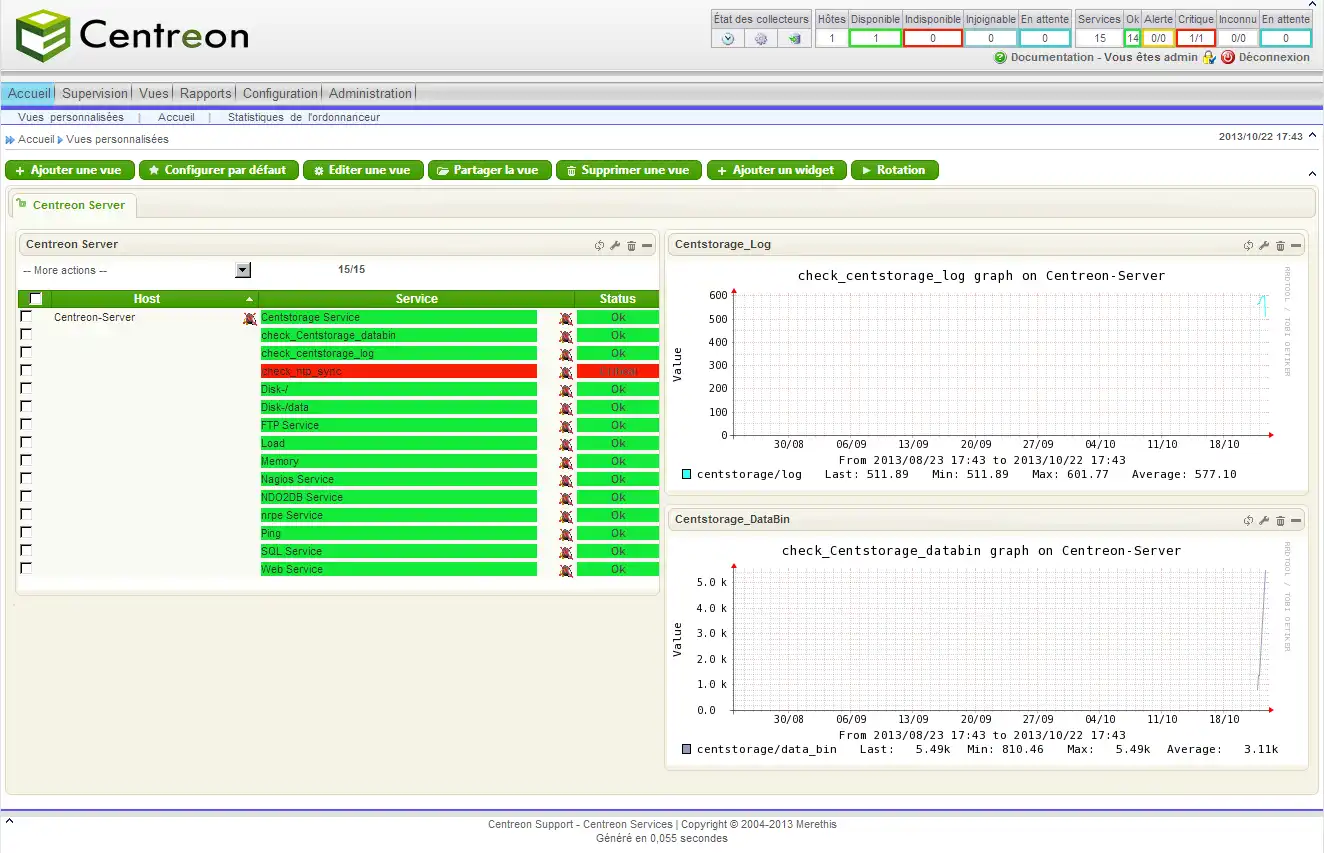Click the poller gear status icon
The image size is (1324, 853).
click(x=761, y=39)
